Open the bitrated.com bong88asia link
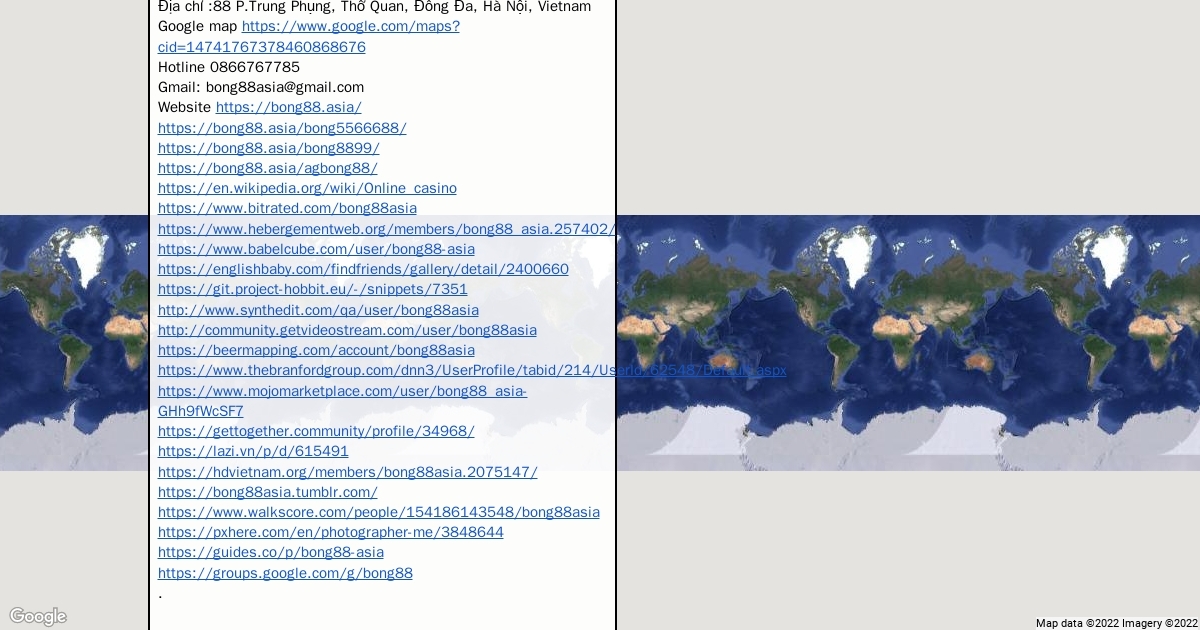 (x=287, y=208)
